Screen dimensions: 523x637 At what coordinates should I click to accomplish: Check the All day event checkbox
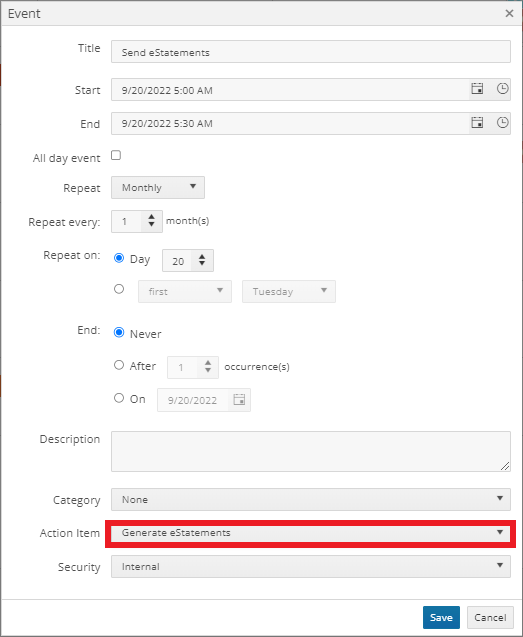(116, 155)
